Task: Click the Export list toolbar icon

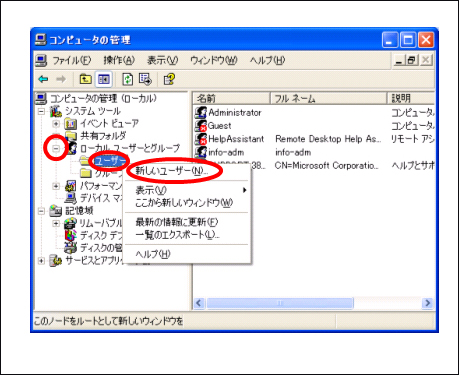Action: [145, 79]
